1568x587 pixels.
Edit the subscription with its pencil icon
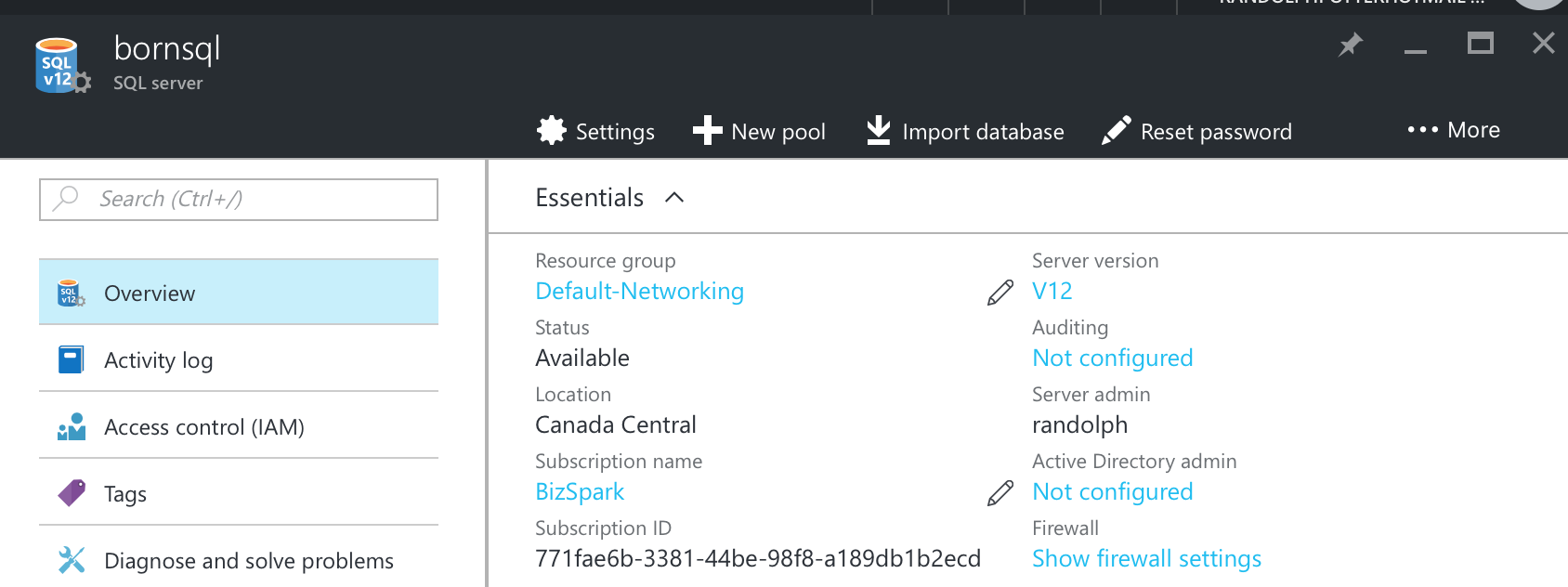coord(1000,493)
